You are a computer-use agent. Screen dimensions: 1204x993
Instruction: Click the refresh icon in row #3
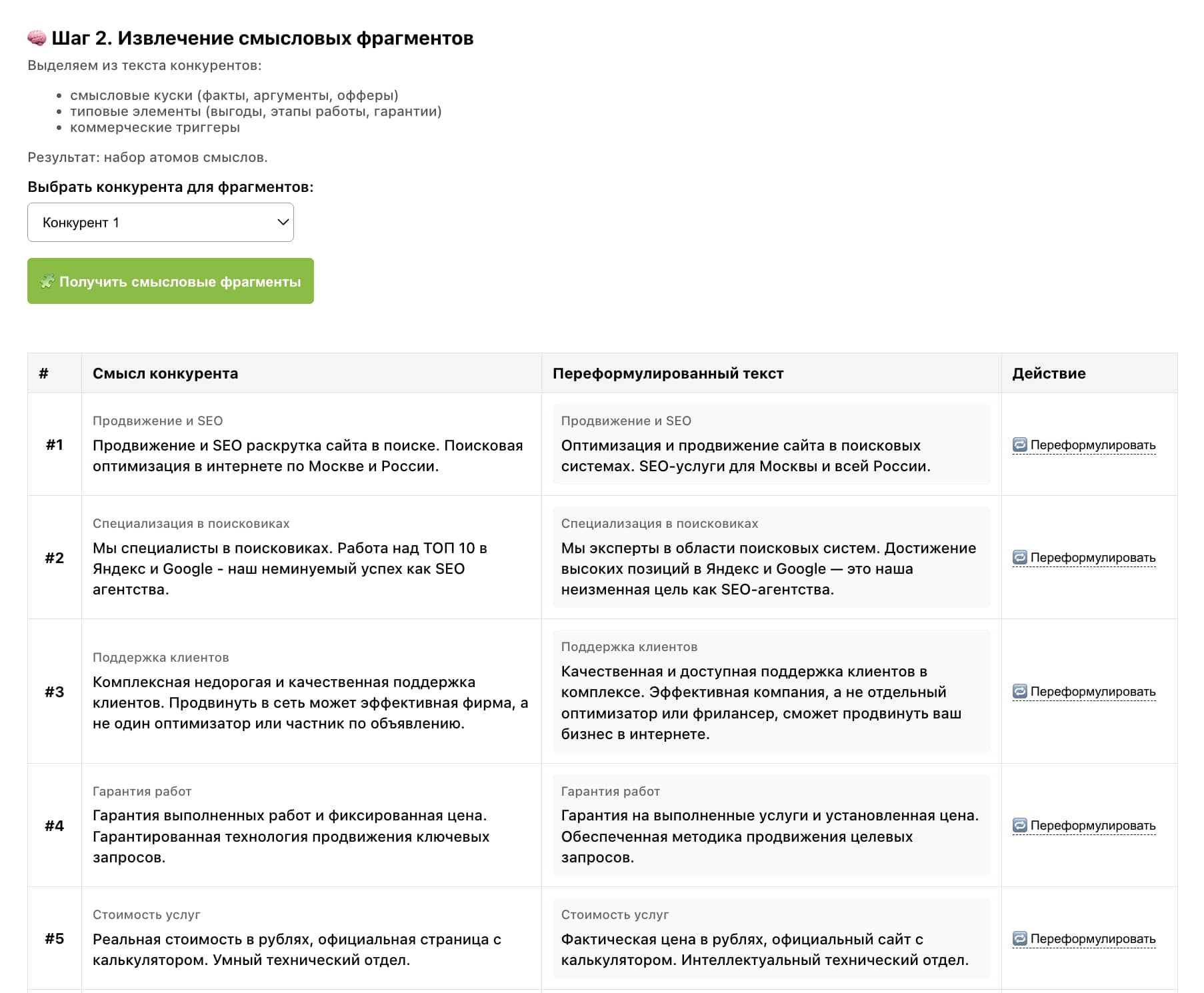[x=1019, y=691]
